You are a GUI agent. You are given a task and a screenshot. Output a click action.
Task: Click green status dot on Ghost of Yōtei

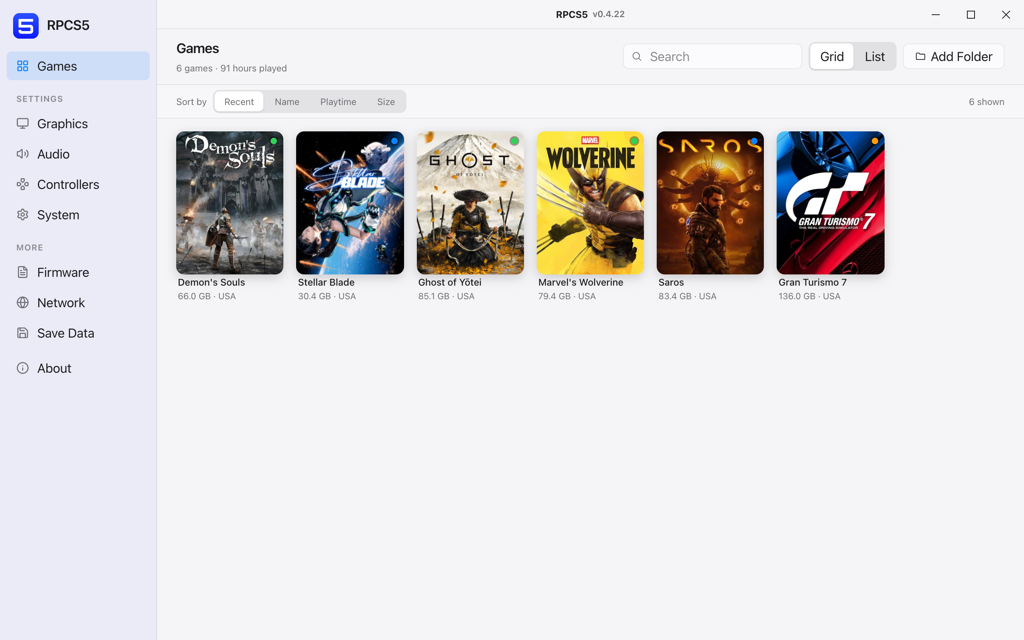coord(514,141)
